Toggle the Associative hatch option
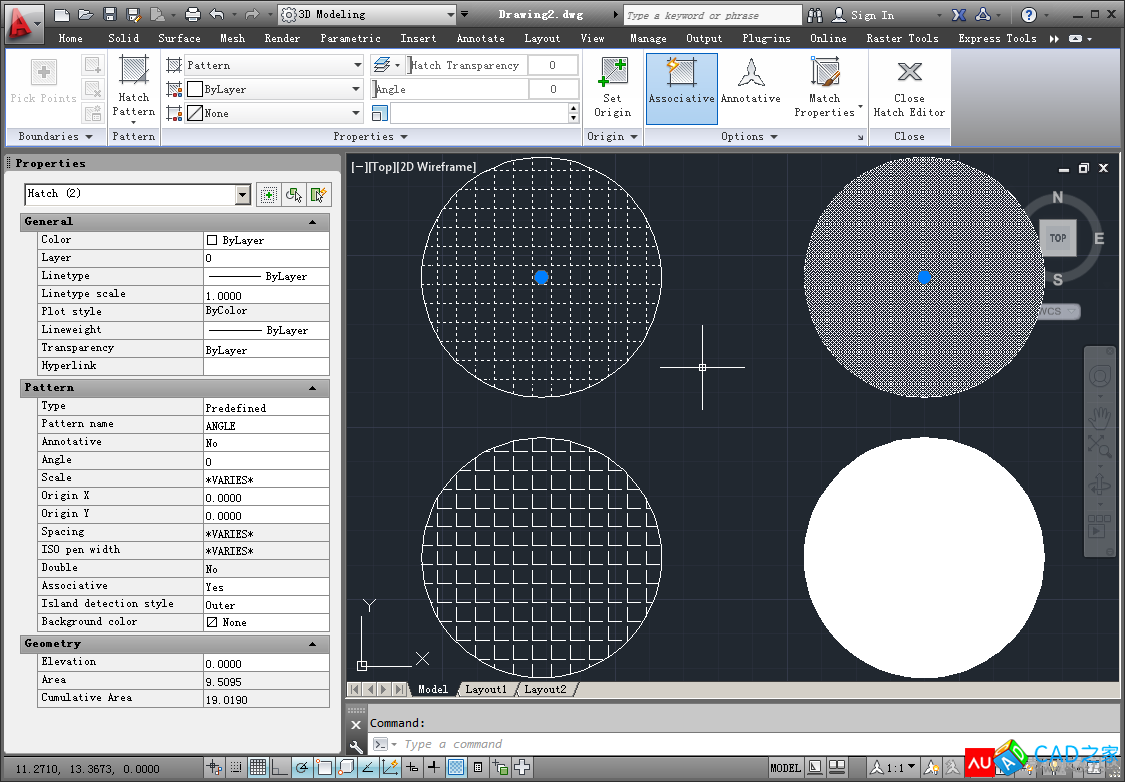 point(681,82)
